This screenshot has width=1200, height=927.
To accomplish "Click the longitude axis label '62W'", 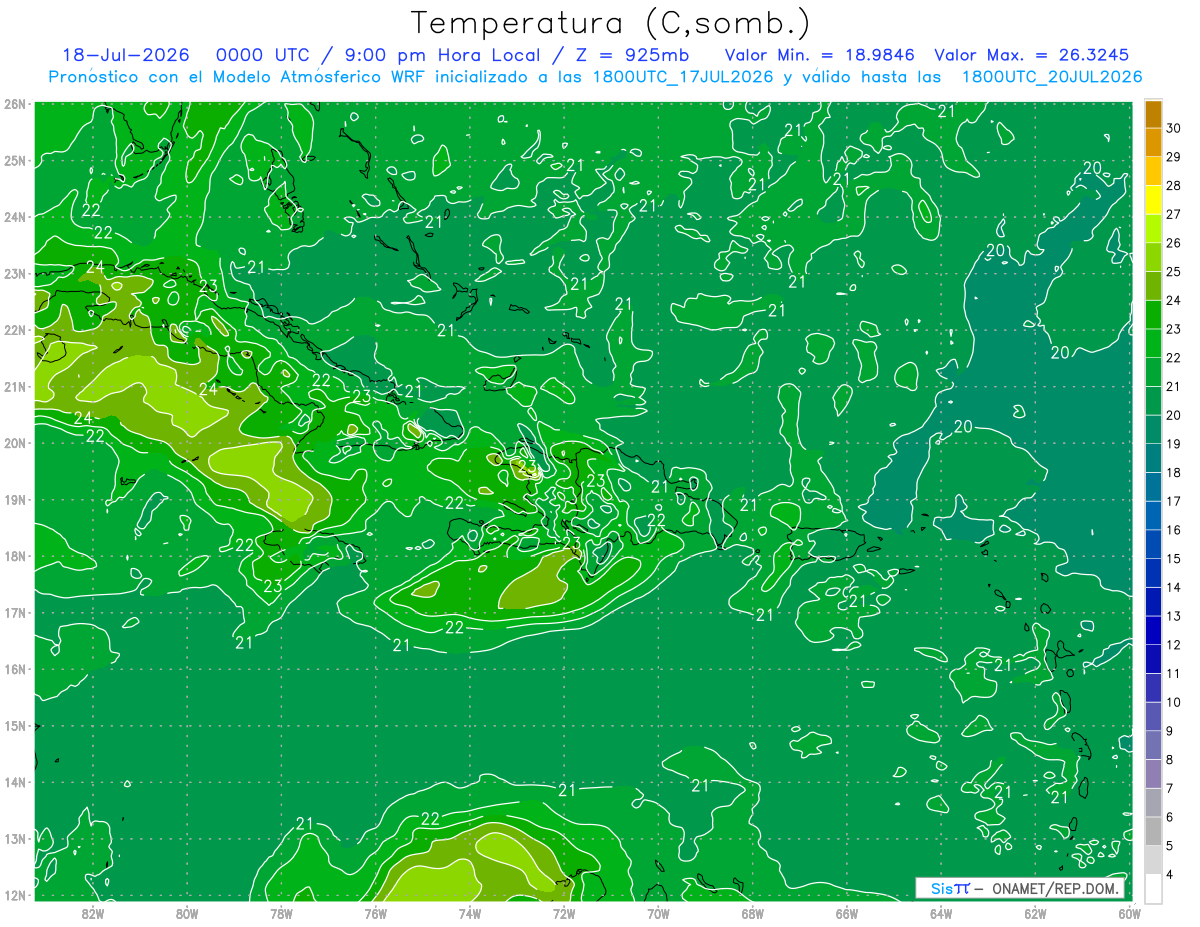I will (x=1035, y=913).
